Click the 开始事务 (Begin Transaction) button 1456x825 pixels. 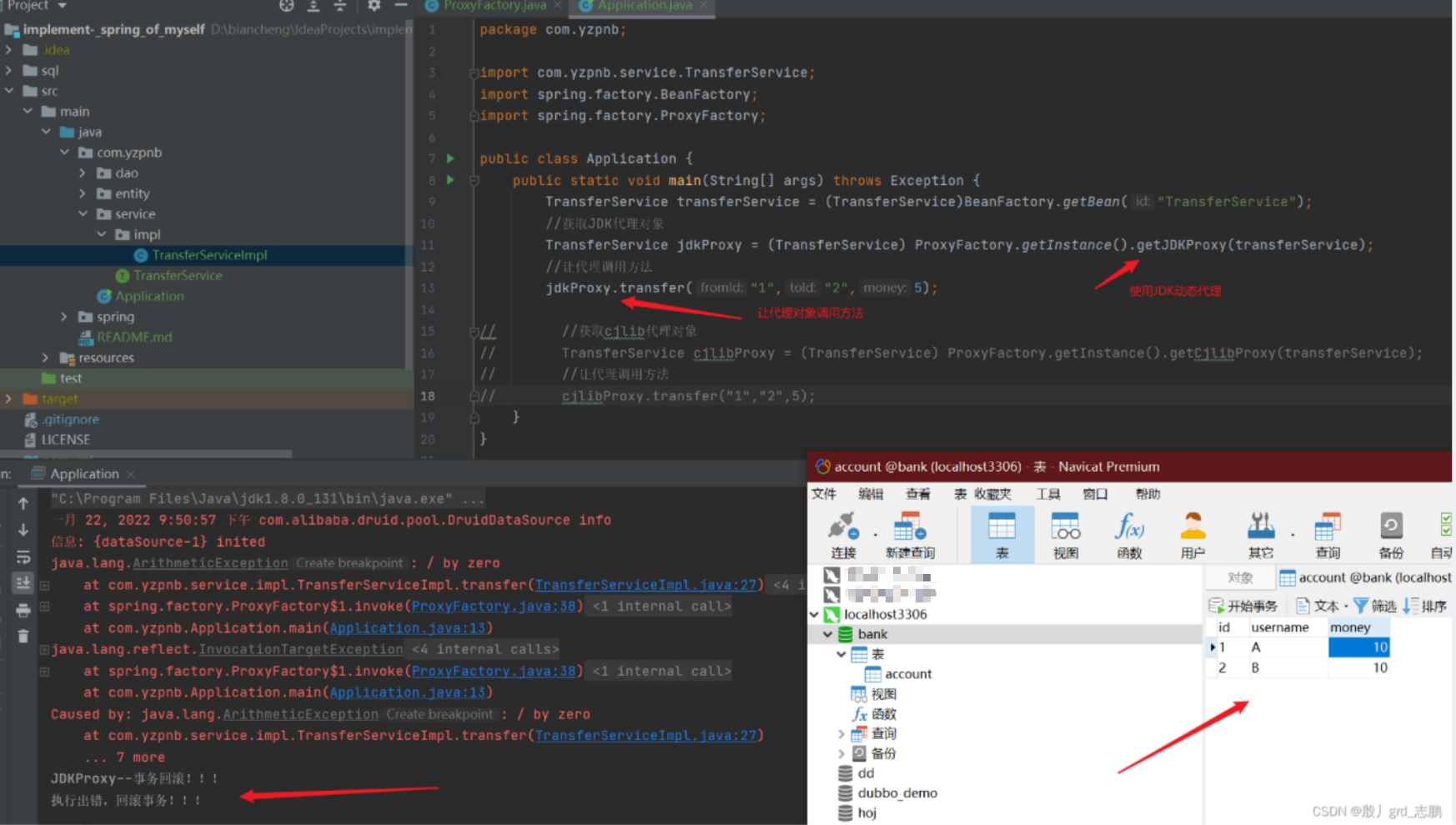[1244, 606]
